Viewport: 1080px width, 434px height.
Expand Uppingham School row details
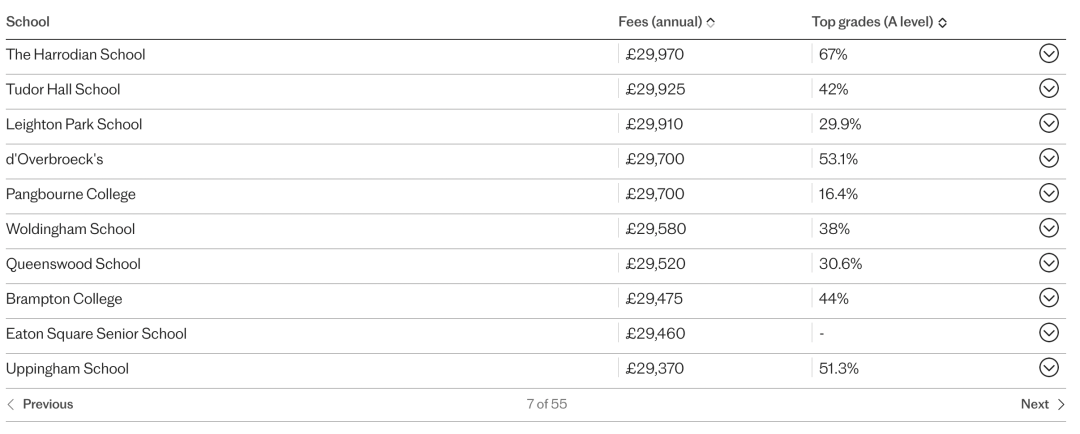point(1048,368)
